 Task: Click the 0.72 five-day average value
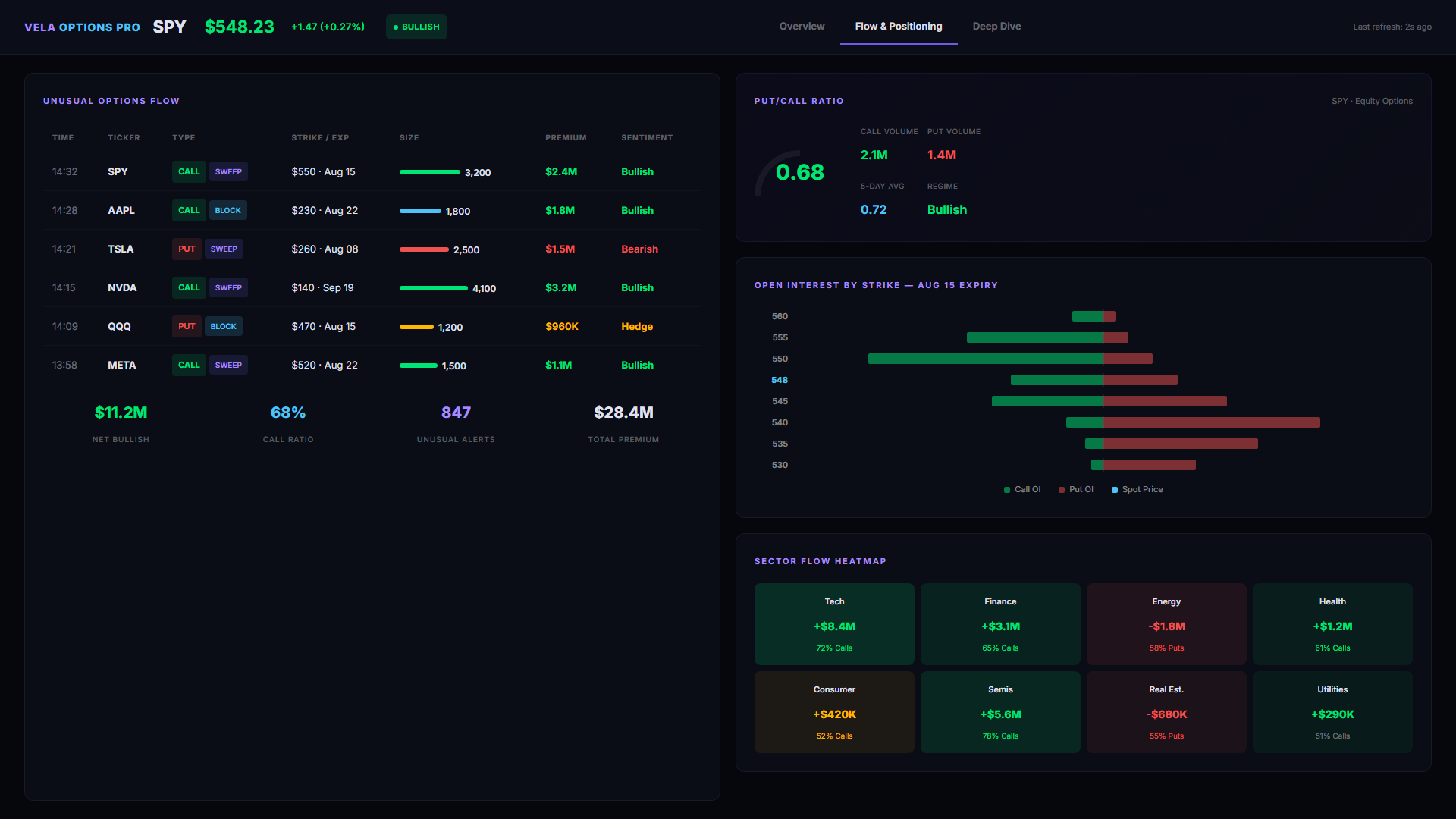874,209
